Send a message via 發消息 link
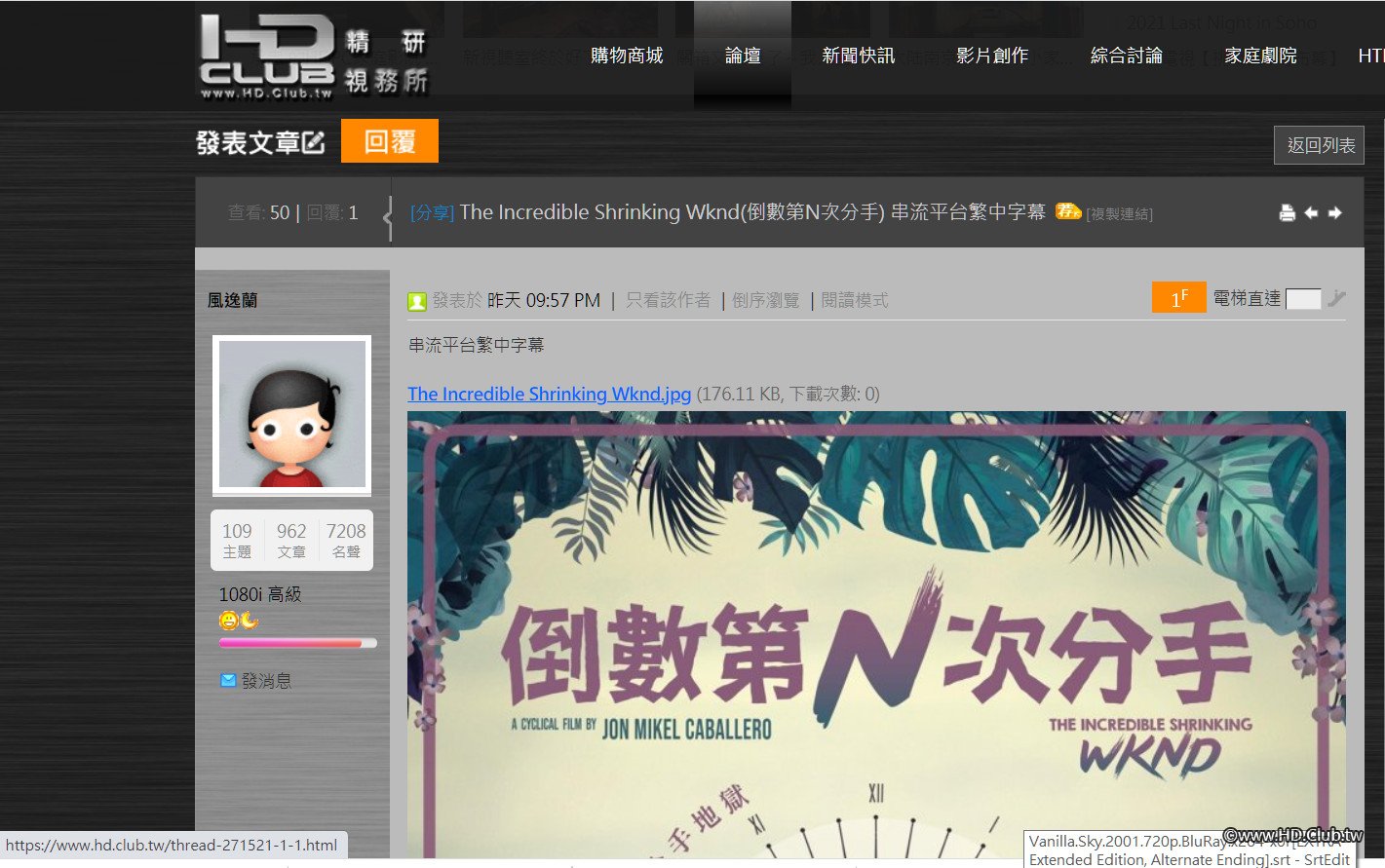 (266, 681)
